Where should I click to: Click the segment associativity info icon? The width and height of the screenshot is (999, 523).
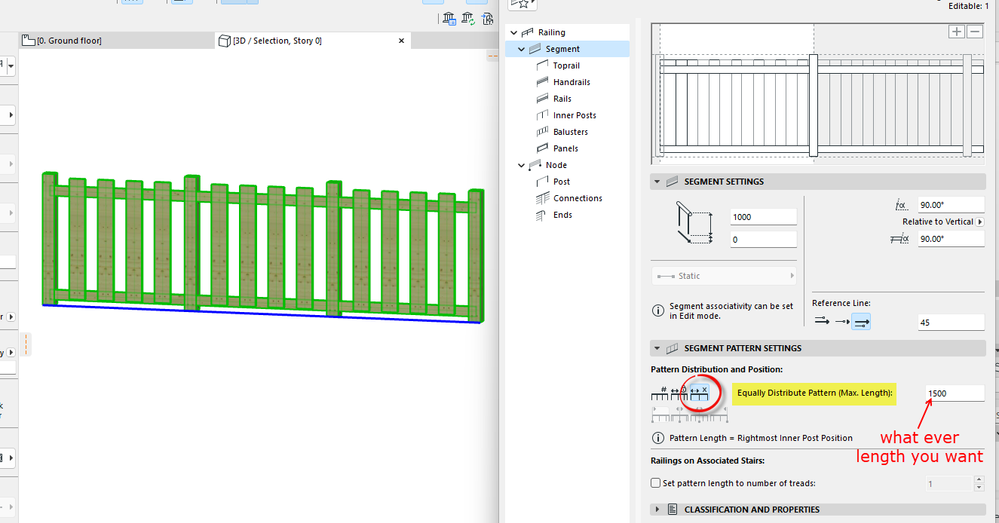click(x=658, y=311)
